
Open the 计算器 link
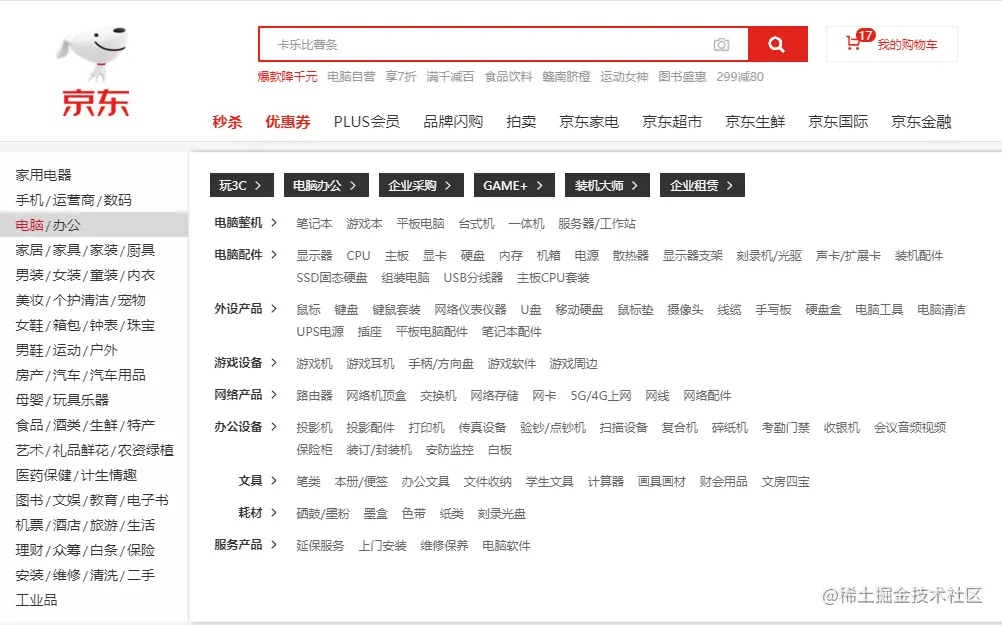[606, 482]
